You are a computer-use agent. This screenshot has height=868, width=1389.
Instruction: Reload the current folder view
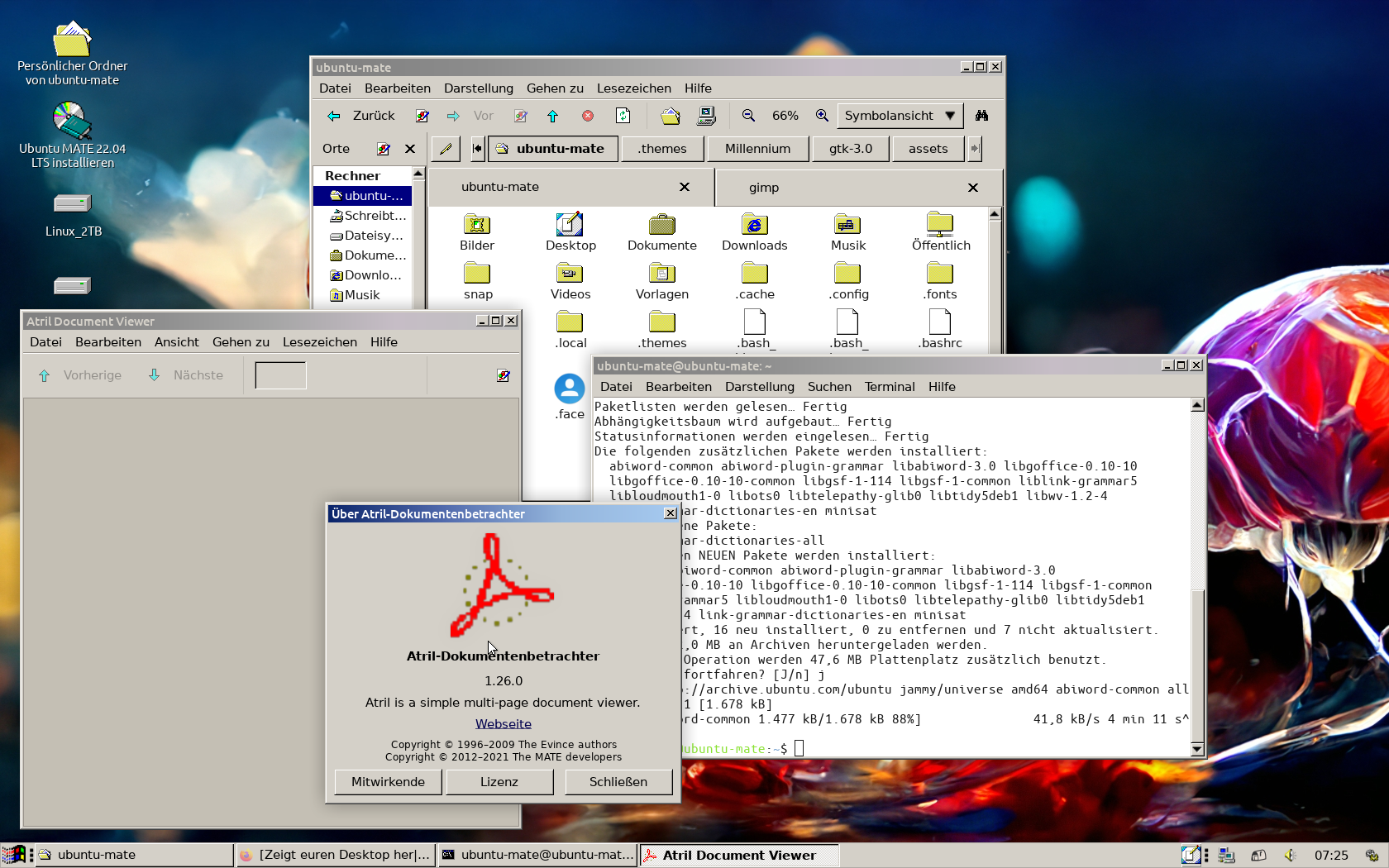pos(623,116)
